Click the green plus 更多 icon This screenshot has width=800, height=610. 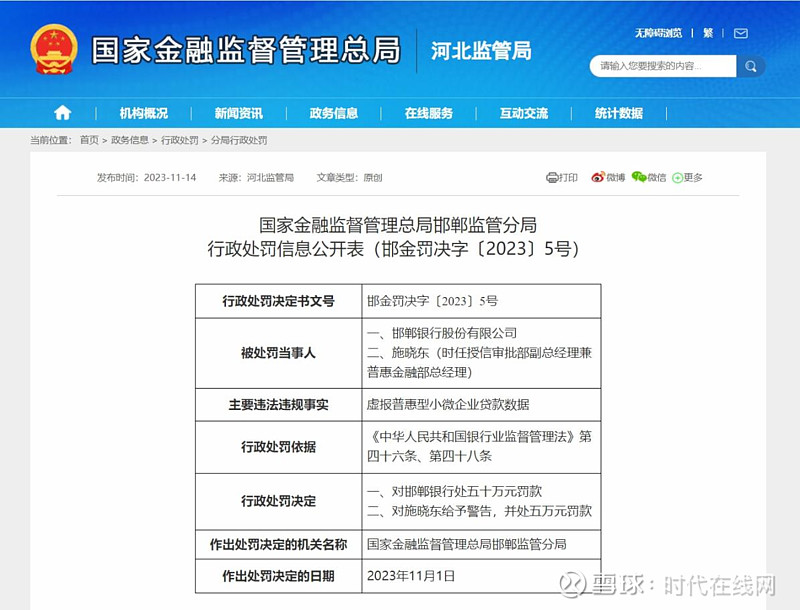coord(678,177)
